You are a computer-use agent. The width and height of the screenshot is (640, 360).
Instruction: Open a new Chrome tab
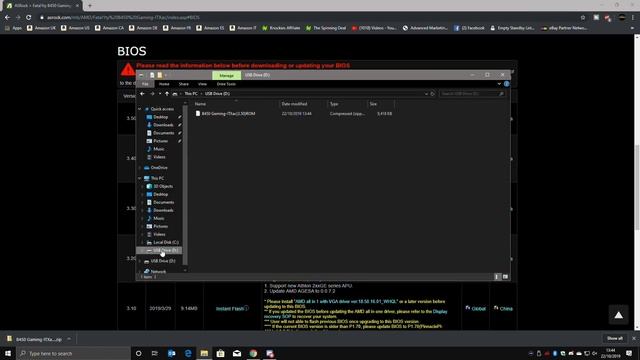(90, 6)
